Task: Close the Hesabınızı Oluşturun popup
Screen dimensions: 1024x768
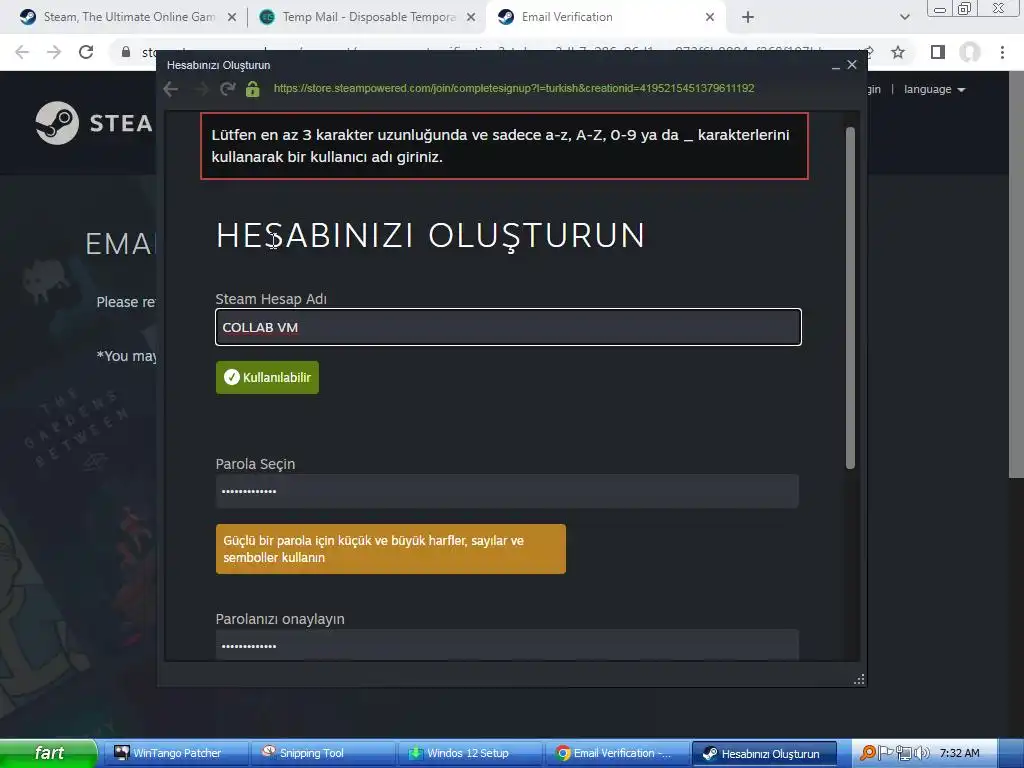Action: pyautogui.click(x=852, y=65)
